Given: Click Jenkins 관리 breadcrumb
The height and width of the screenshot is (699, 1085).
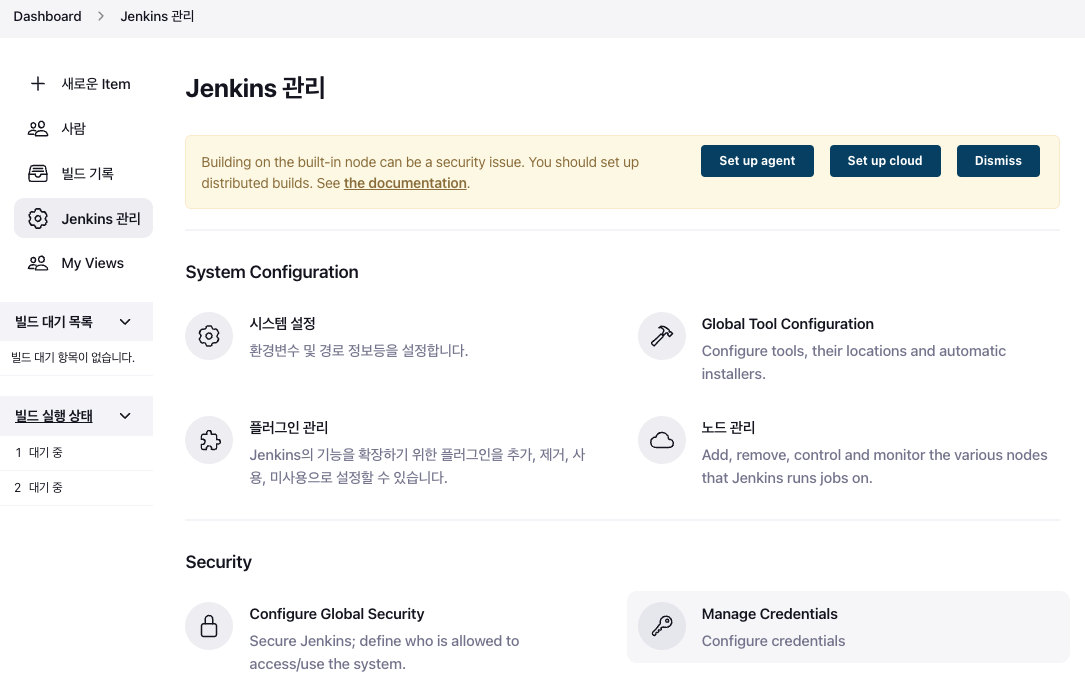Looking at the screenshot, I should pyautogui.click(x=157, y=16).
